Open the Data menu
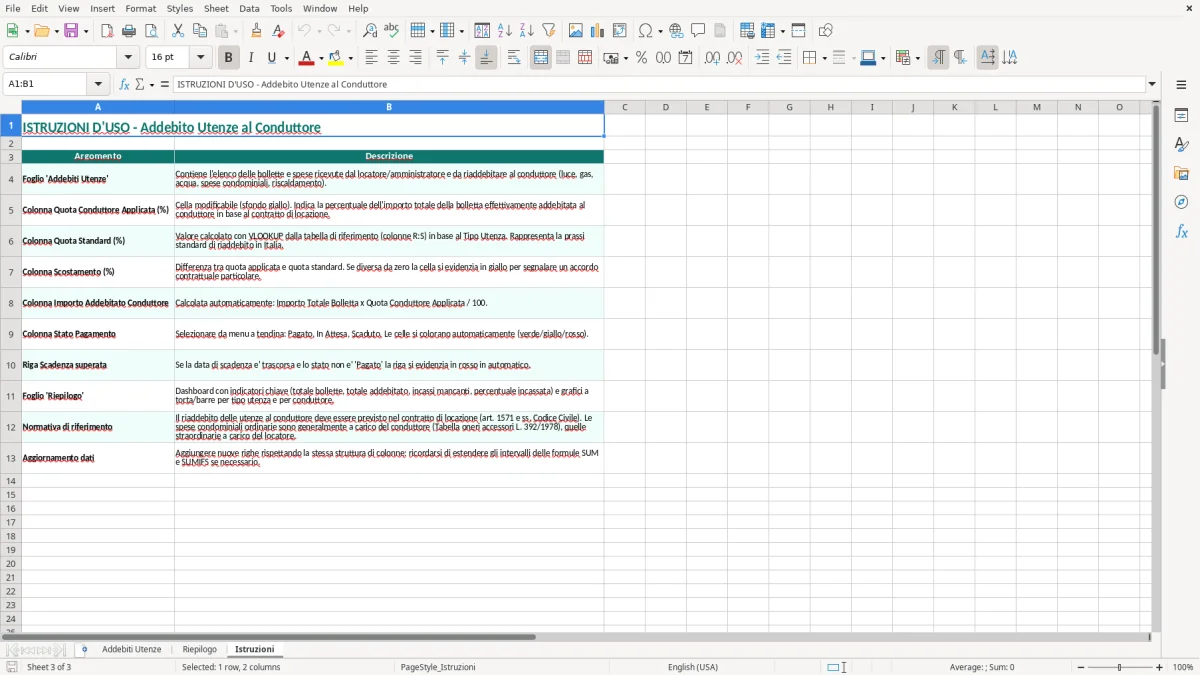This screenshot has width=1200, height=675. click(249, 8)
